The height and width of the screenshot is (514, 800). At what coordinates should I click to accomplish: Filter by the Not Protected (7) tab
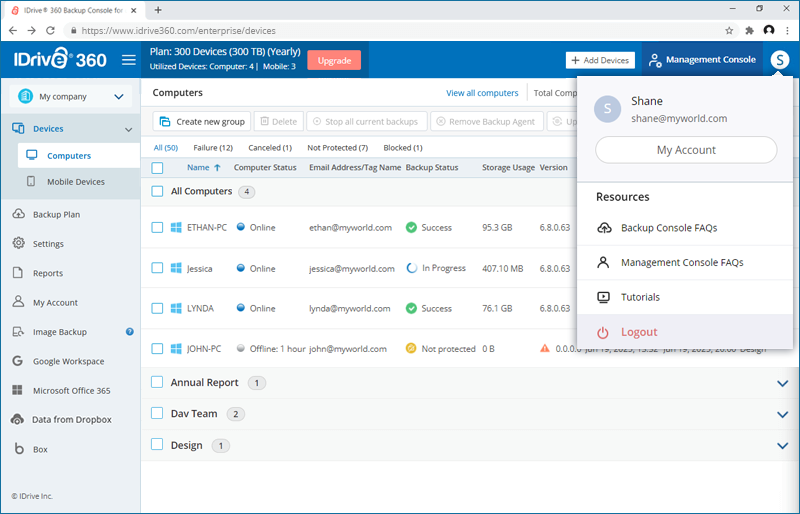337,148
